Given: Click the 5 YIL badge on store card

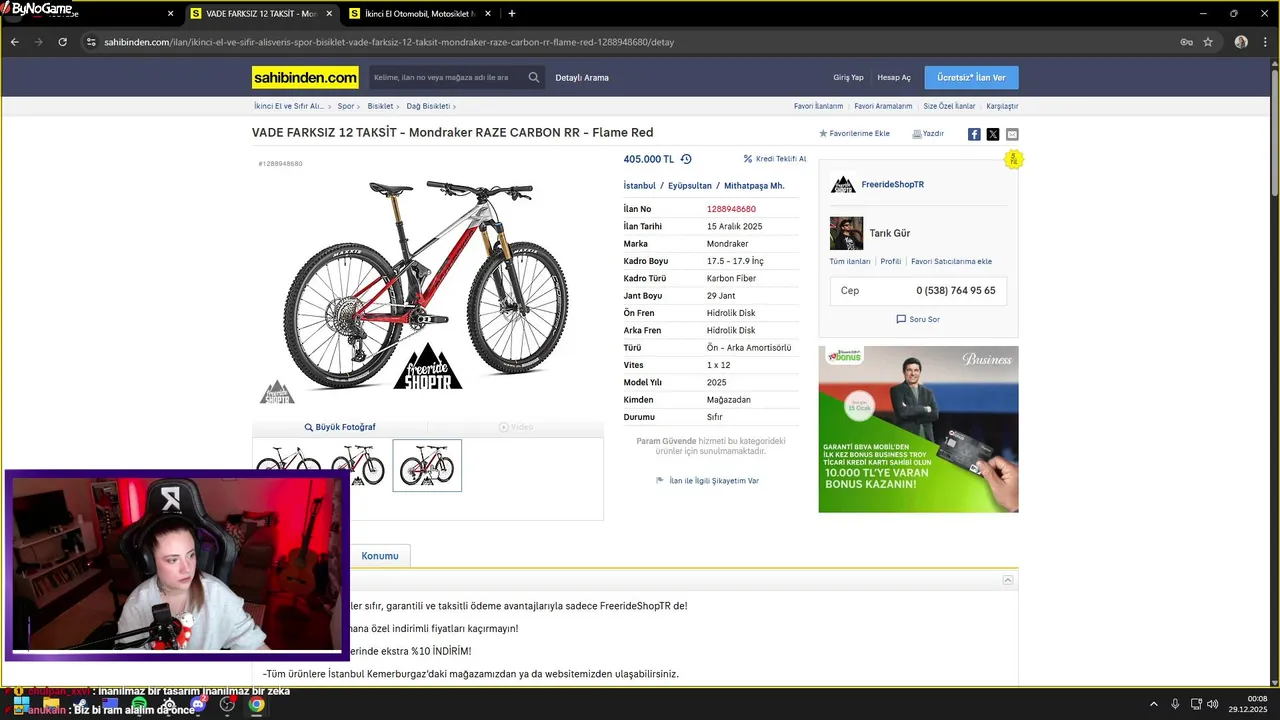Looking at the screenshot, I should click(x=1013, y=160).
